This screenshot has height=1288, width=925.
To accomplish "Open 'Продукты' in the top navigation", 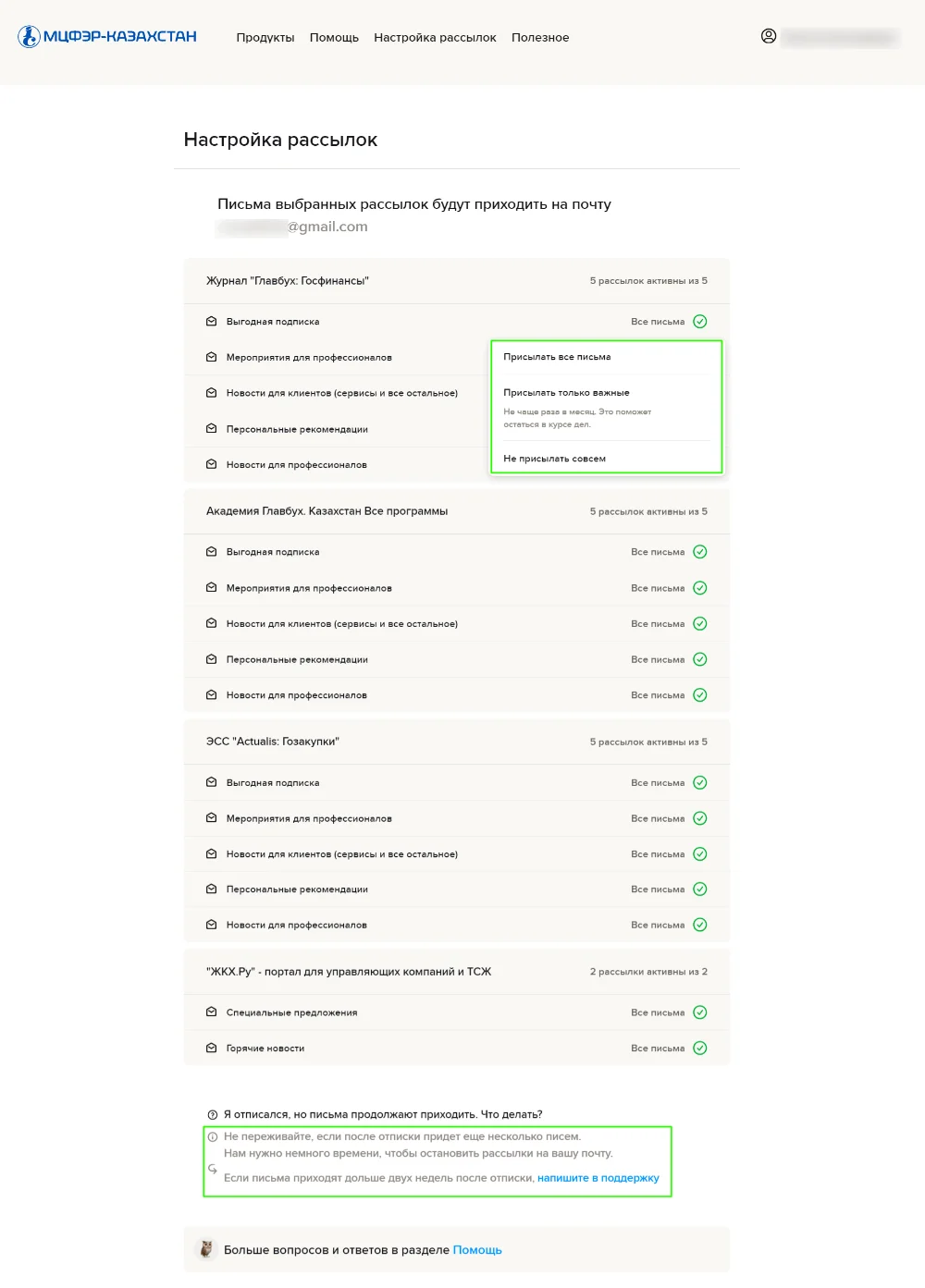I will click(265, 38).
